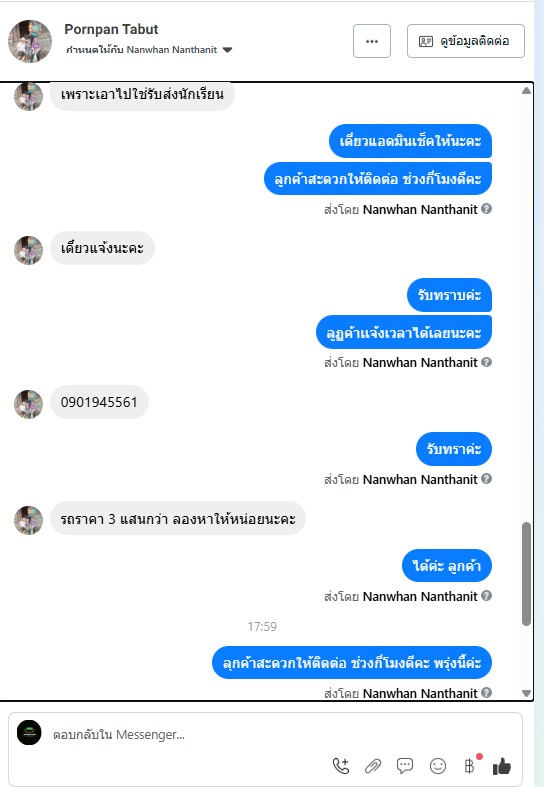Click the phone call icon
The width and height of the screenshot is (544, 787).
click(341, 766)
